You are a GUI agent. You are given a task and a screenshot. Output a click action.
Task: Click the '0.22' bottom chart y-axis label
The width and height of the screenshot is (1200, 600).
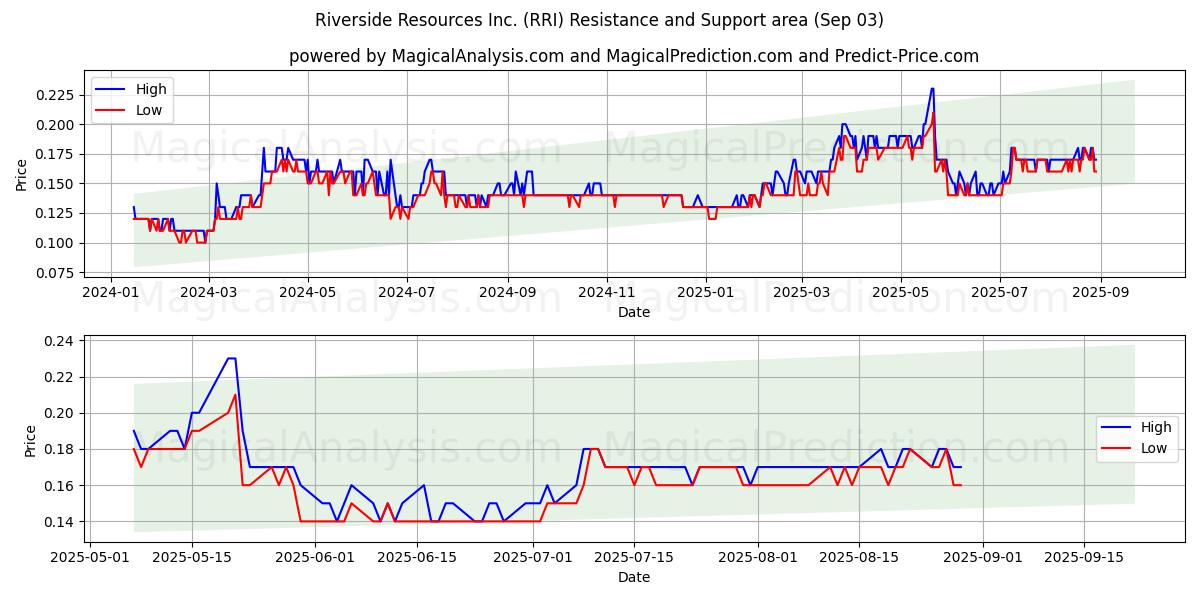coord(58,377)
